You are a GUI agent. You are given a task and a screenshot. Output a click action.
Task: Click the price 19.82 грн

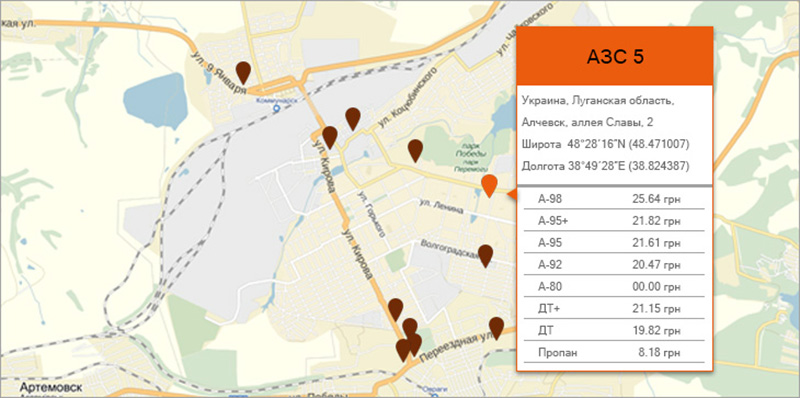click(x=656, y=331)
